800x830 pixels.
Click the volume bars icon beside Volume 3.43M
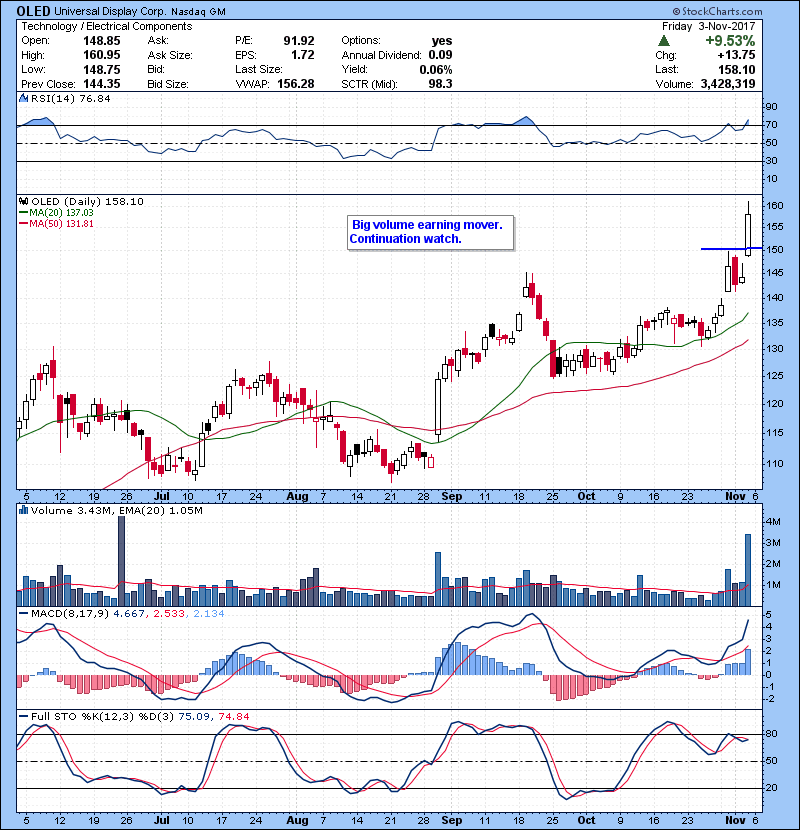point(23,510)
